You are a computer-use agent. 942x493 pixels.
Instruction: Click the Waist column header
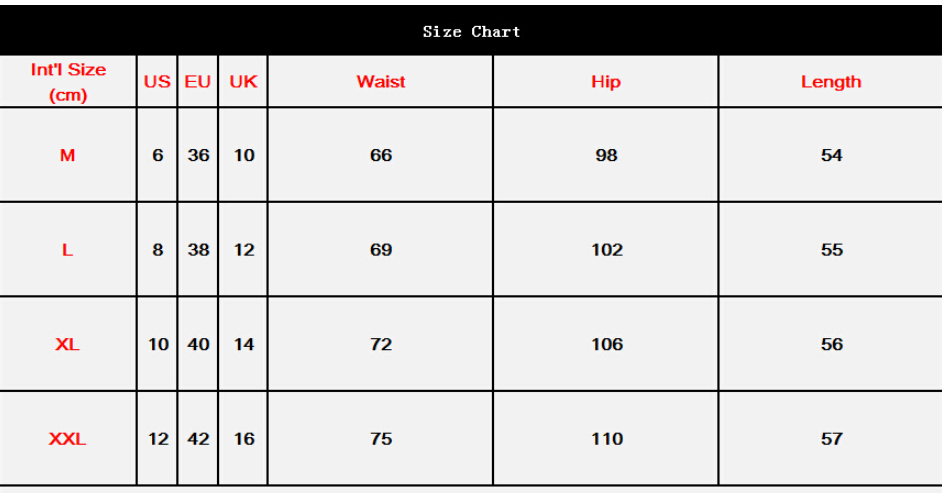(x=381, y=82)
